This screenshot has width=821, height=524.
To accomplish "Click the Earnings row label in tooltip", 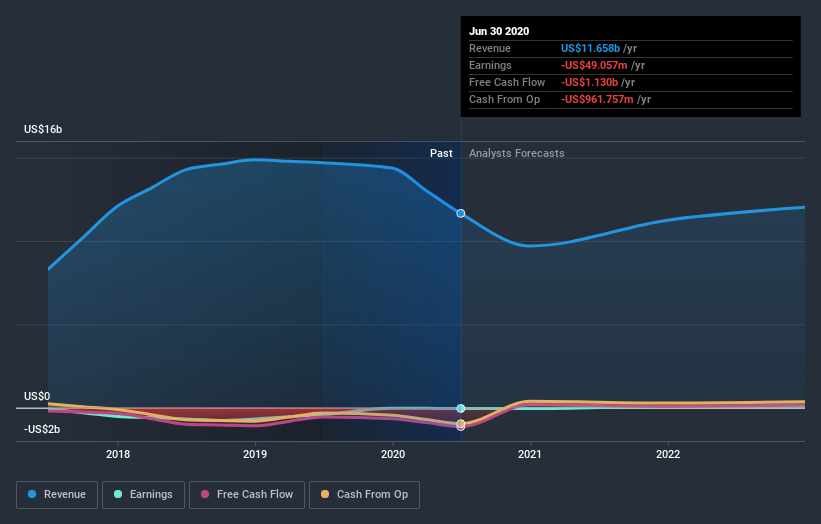I will click(x=490, y=65).
